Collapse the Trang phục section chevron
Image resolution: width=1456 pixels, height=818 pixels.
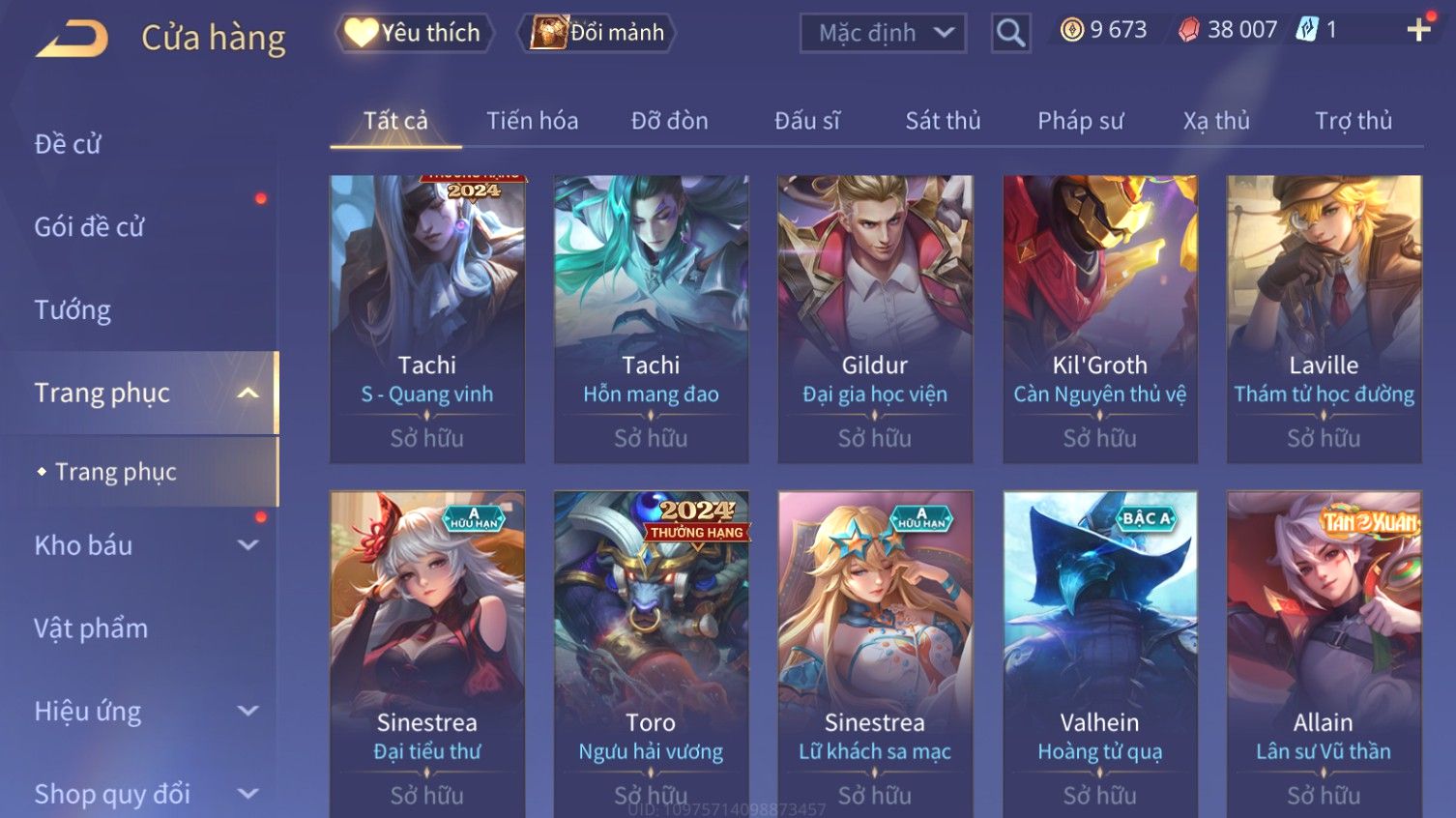click(248, 393)
